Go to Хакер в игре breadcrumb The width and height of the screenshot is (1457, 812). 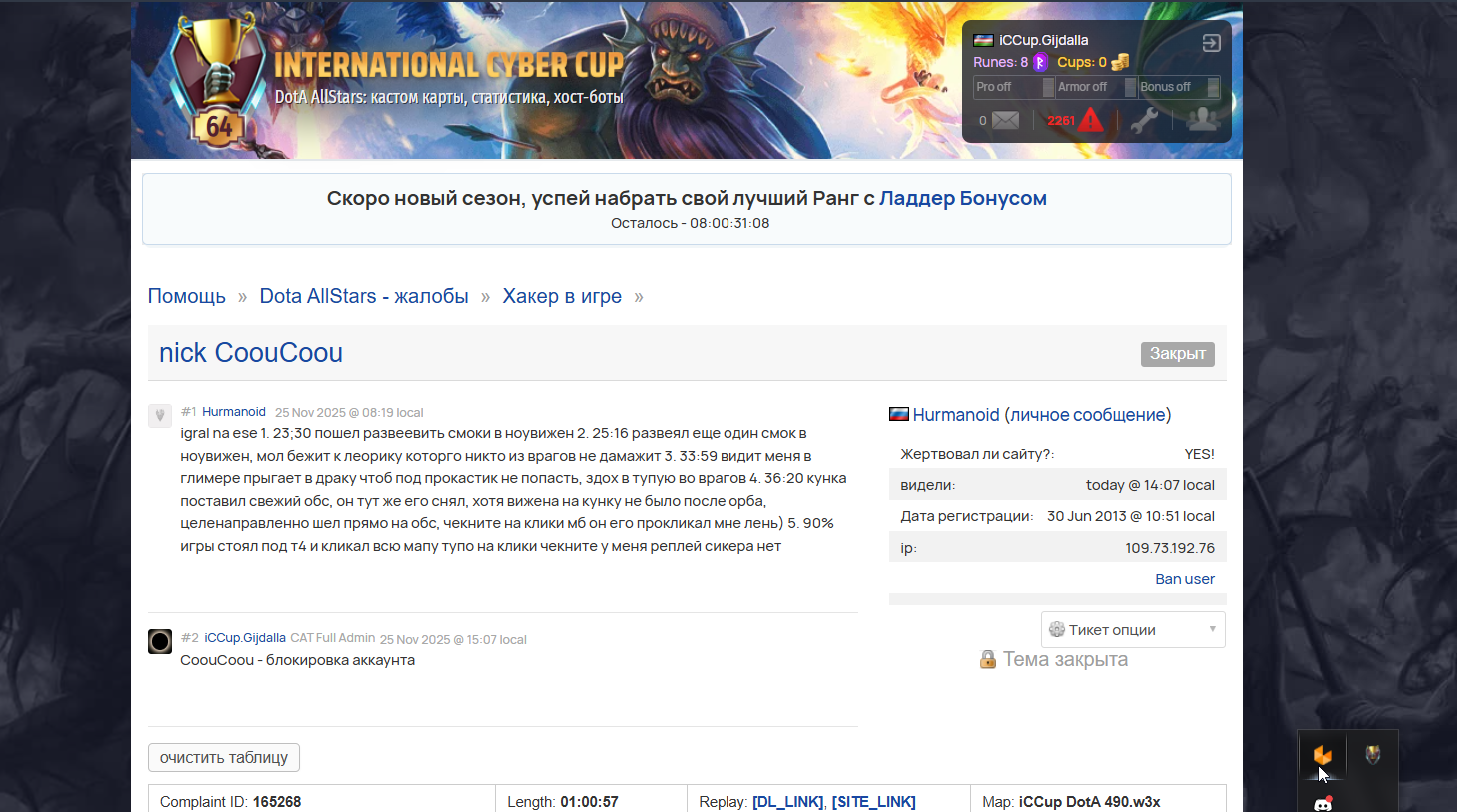pyautogui.click(x=562, y=296)
